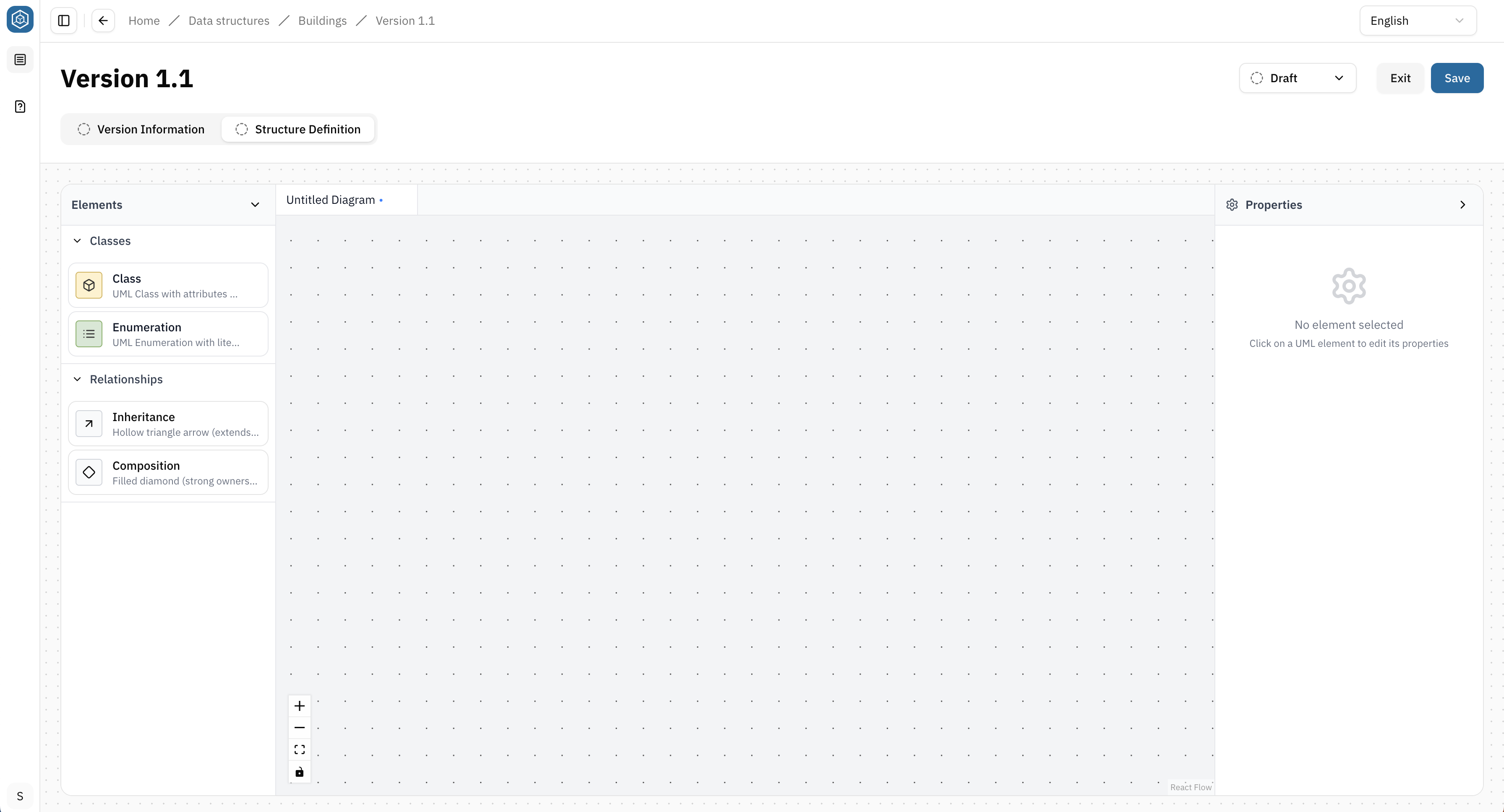Image resolution: width=1504 pixels, height=812 pixels.
Task: Collapse the Elements panel chevron
Action: coord(255,205)
